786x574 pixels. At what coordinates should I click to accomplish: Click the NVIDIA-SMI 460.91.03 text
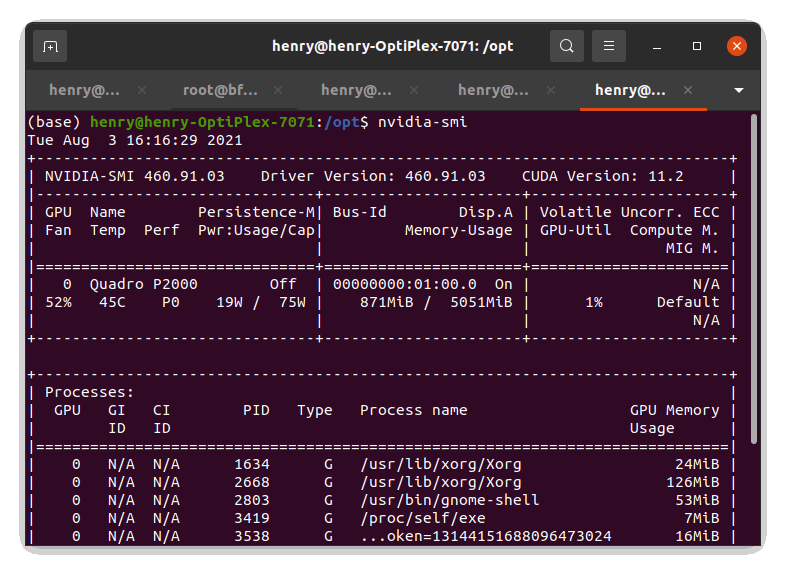click(x=135, y=176)
